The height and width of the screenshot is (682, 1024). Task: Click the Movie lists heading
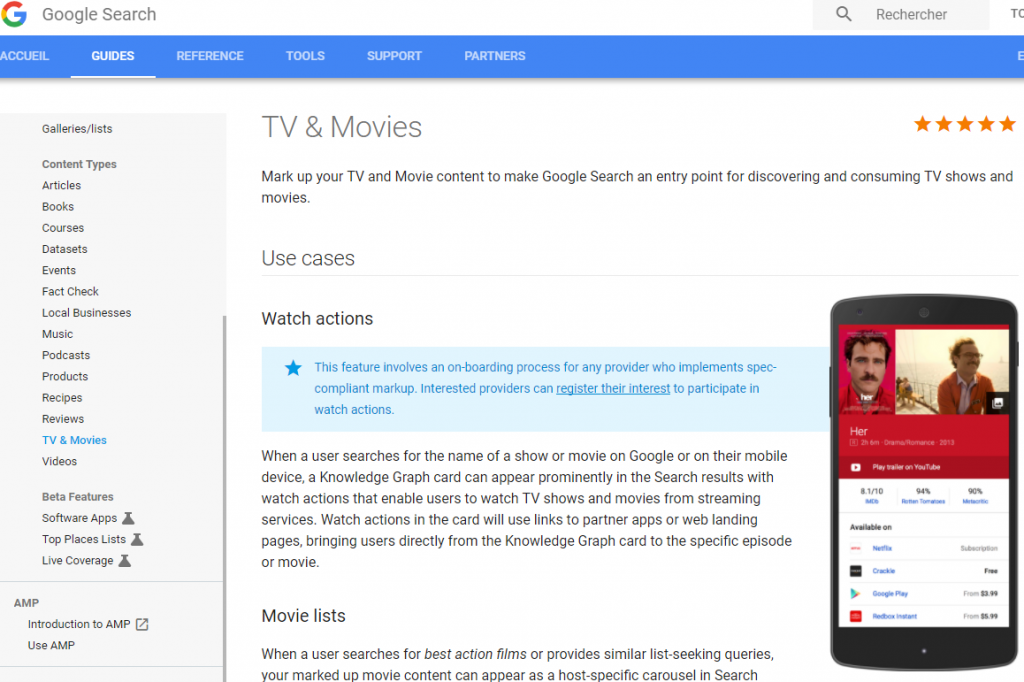click(304, 616)
